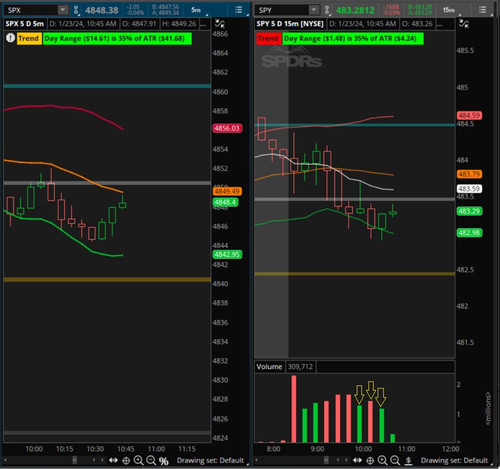Image resolution: width=500 pixels, height=469 pixels.
Task: Open the 15m timeframe selector on SPY chart
Action: click(x=449, y=10)
